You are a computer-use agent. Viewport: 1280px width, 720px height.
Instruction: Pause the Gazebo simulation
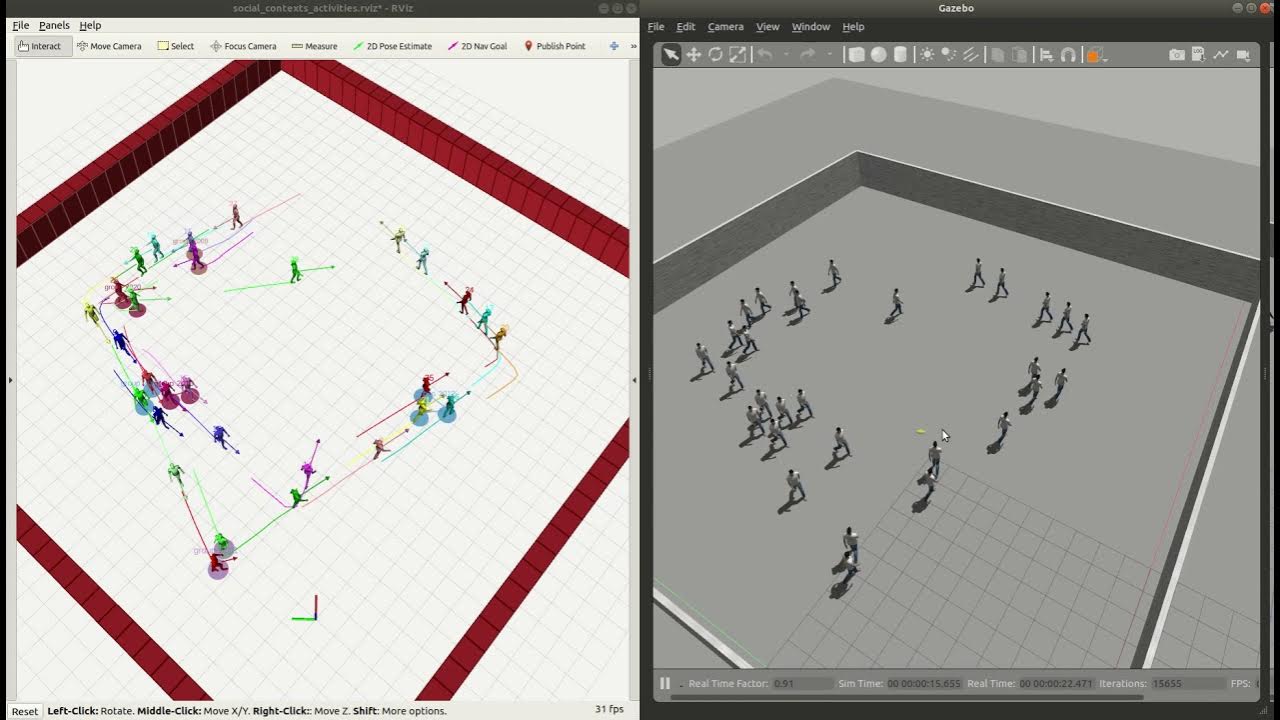(x=665, y=683)
